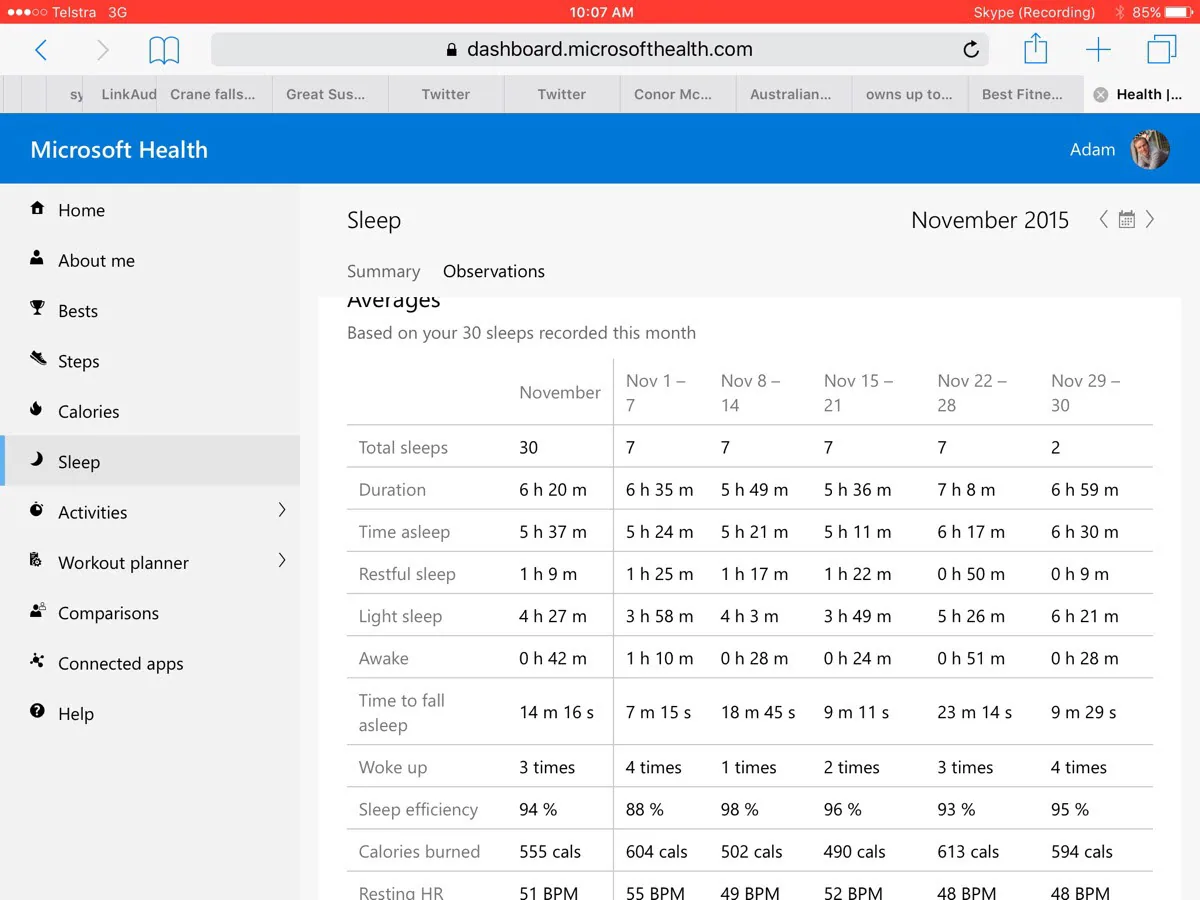Expand the Activities submenu chevron
The height and width of the screenshot is (900, 1200).
pyautogui.click(x=282, y=510)
